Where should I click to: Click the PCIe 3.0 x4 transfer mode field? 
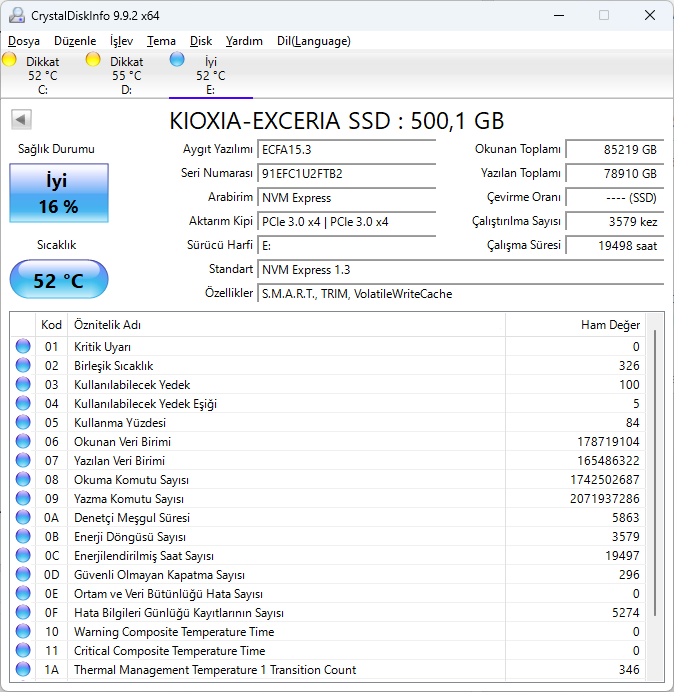(346, 222)
